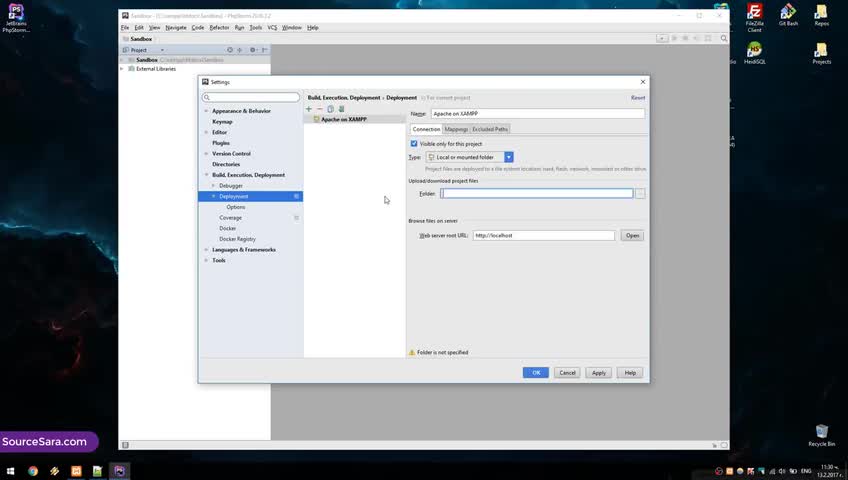Viewport: 848px width, 480px height.
Task: Click the hide panel icon in Project panel
Action: click(x=264, y=50)
